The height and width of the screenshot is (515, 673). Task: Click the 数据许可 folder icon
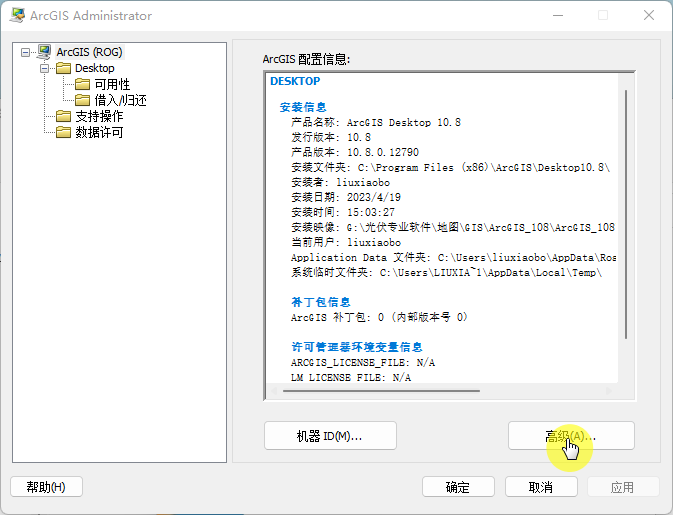63,132
